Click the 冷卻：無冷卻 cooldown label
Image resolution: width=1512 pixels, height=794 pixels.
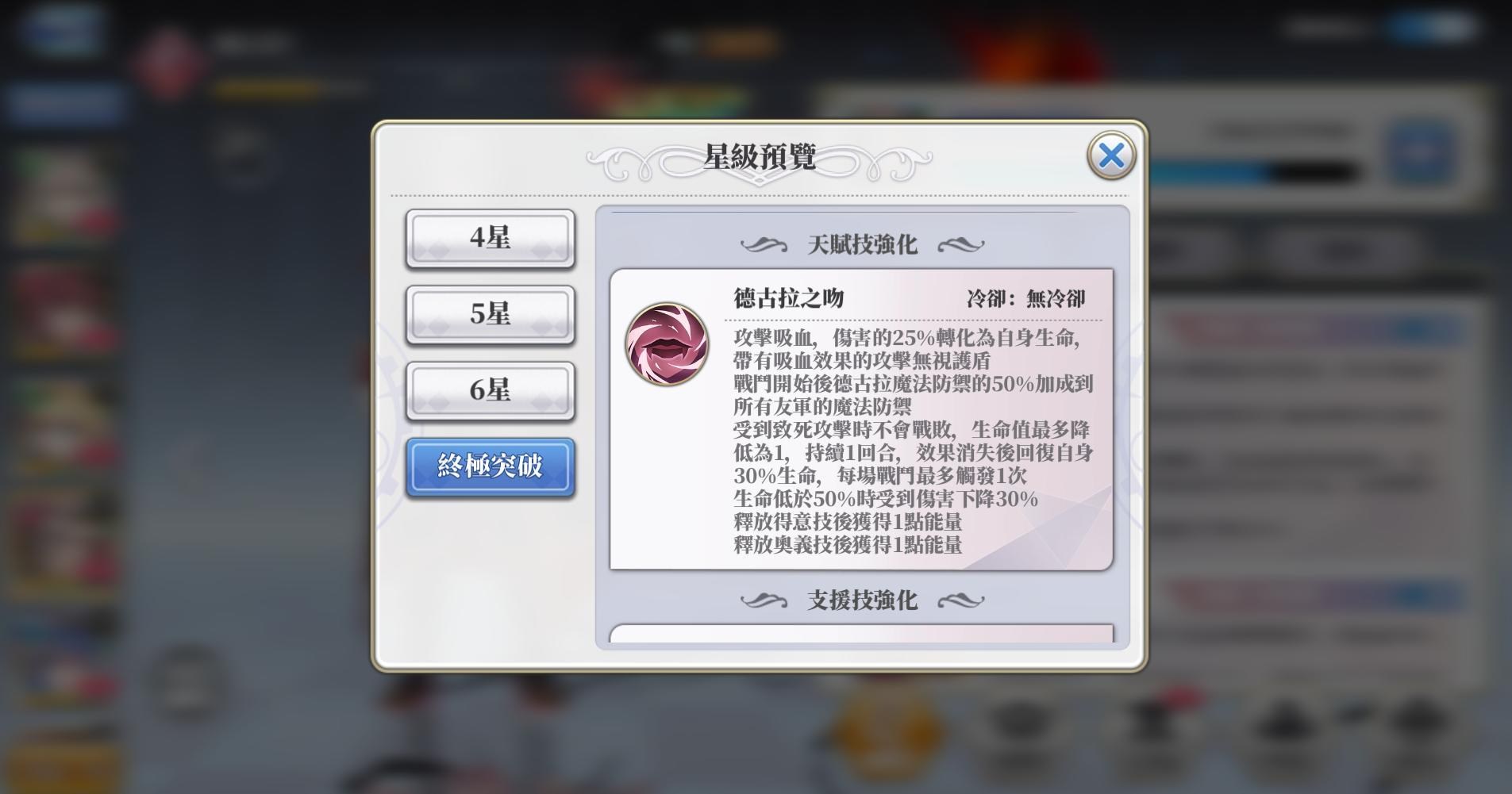(x=1025, y=299)
